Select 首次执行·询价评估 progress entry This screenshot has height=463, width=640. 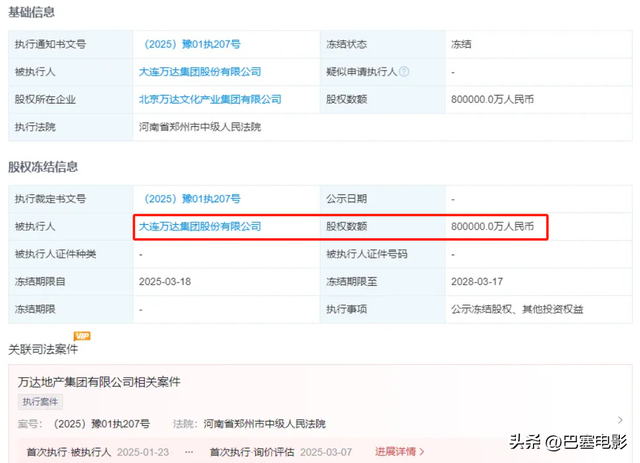coord(252,452)
